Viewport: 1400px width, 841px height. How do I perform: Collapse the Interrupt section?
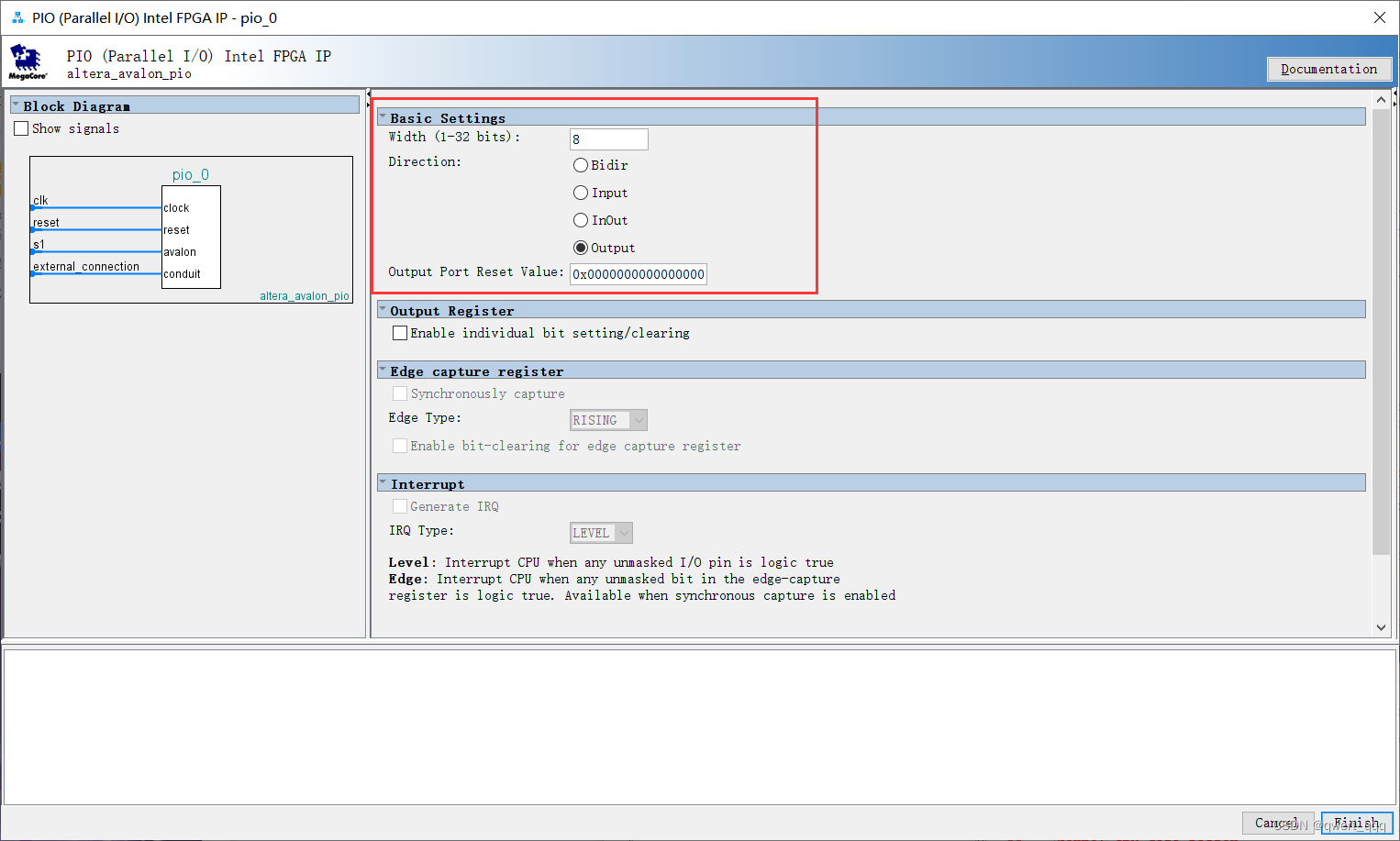[x=383, y=483]
